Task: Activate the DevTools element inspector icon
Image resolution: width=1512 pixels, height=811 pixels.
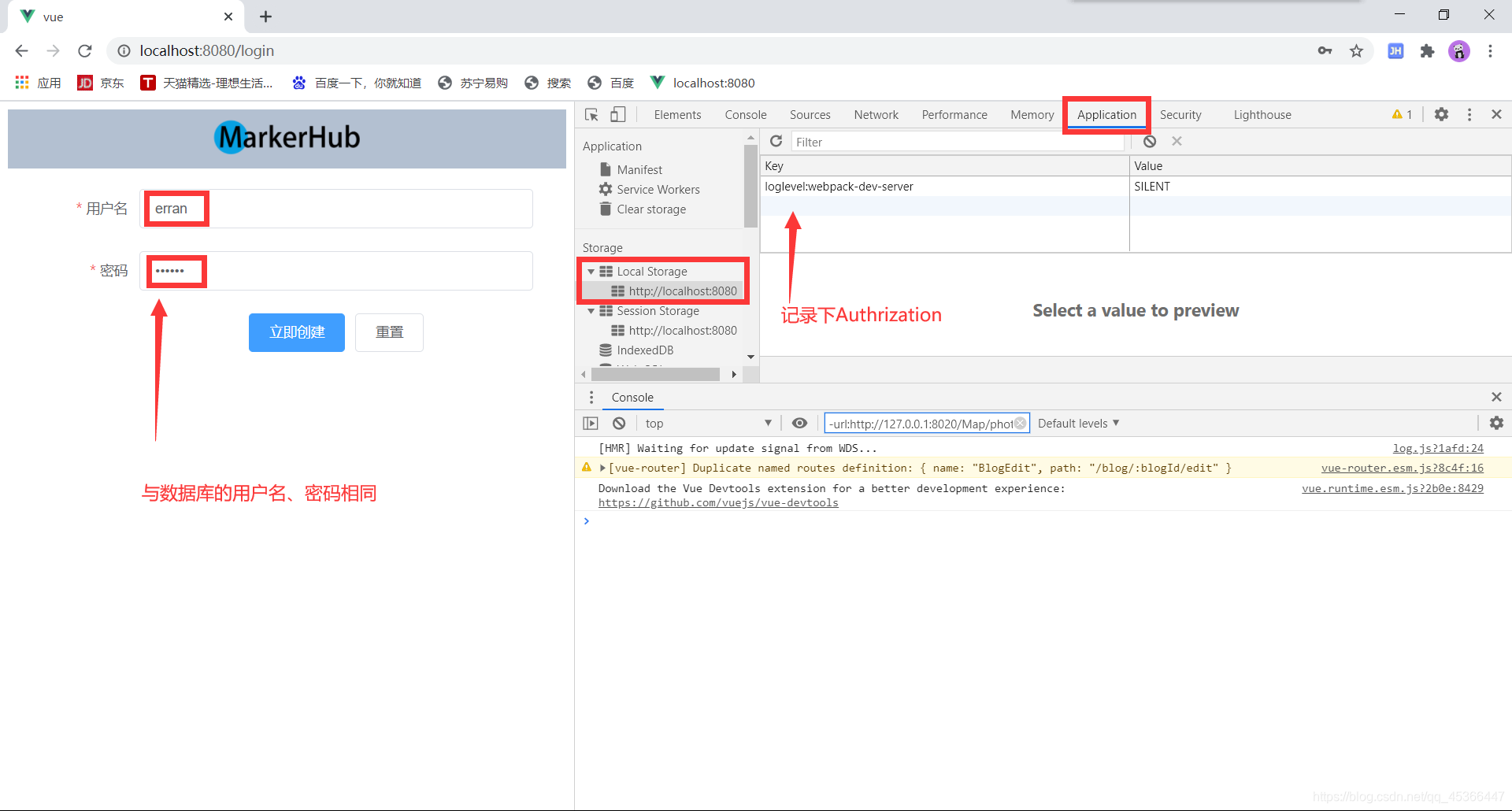Action: [x=592, y=115]
